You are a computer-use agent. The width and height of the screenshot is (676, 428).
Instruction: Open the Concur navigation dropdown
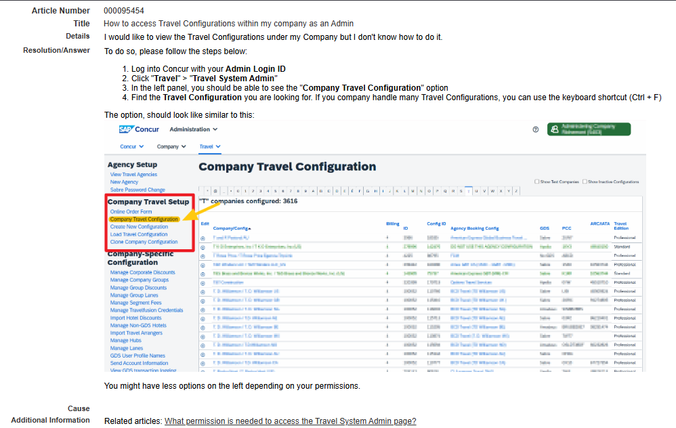pos(131,147)
